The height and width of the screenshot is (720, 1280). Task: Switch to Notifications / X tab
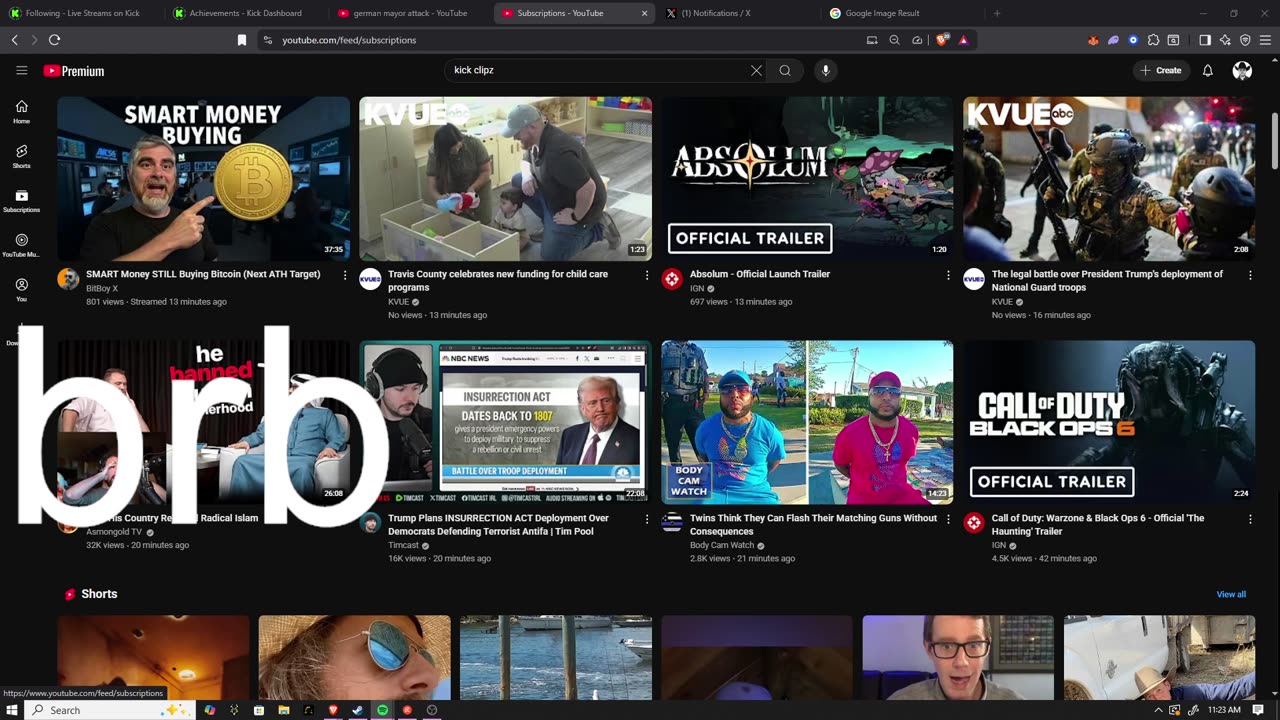(739, 13)
